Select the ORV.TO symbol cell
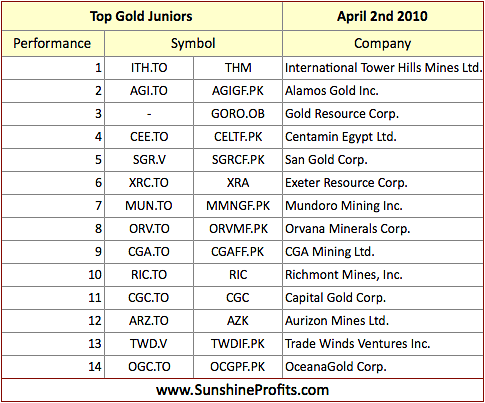 click(x=149, y=229)
